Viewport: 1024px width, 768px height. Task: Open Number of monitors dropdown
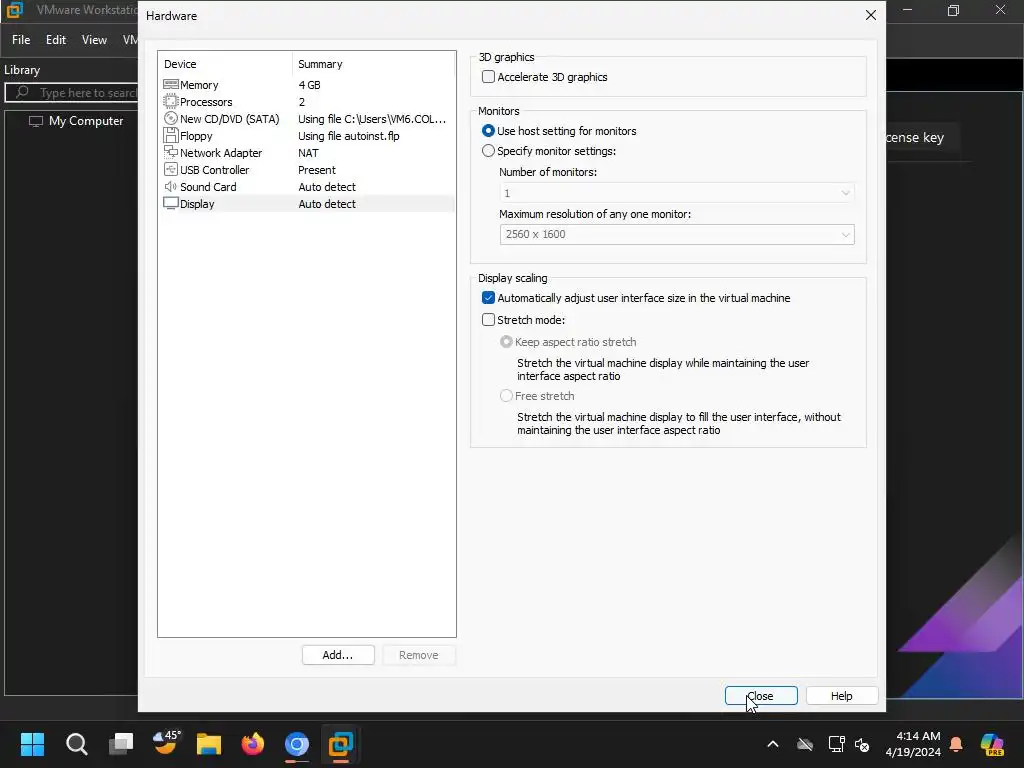point(677,193)
